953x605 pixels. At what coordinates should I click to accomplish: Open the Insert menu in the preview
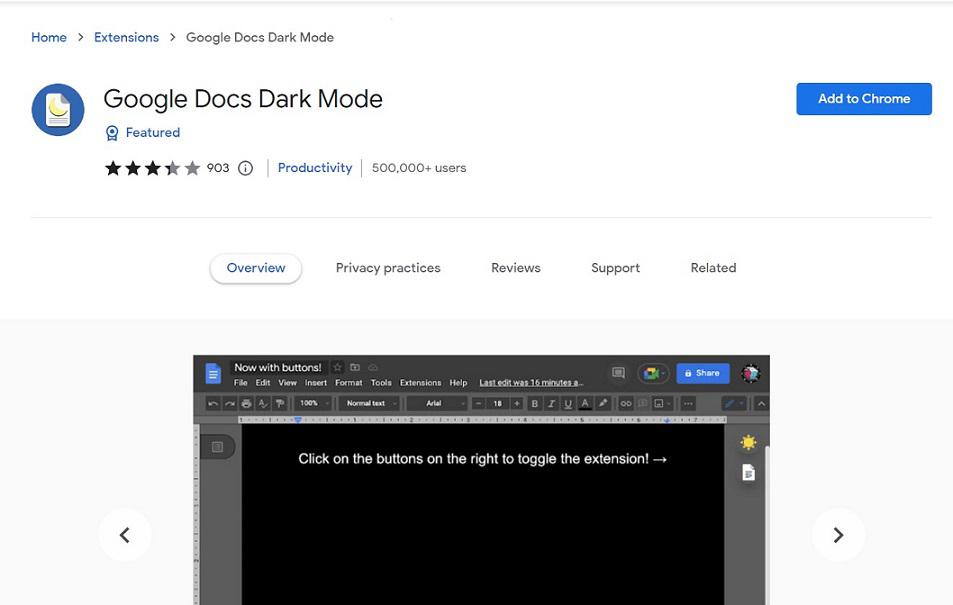click(x=315, y=382)
